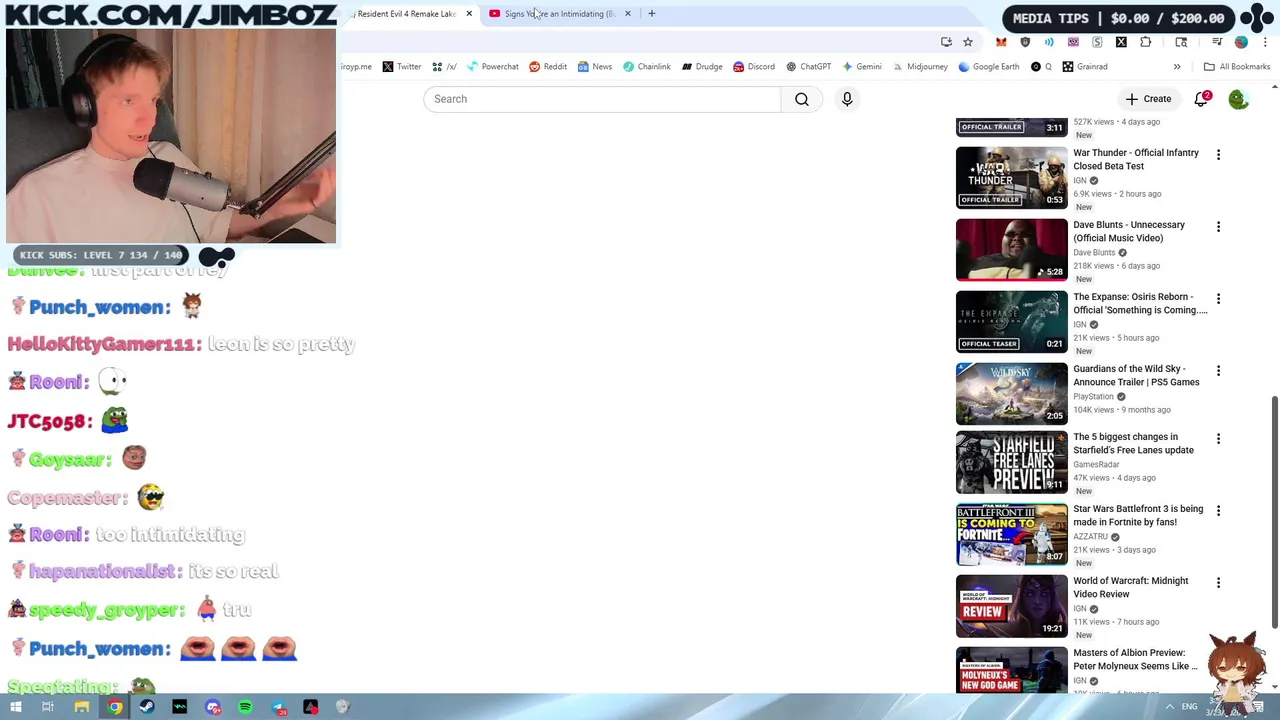Open Telegram from the taskbar
Screen dimensions: 1280x720
278,707
